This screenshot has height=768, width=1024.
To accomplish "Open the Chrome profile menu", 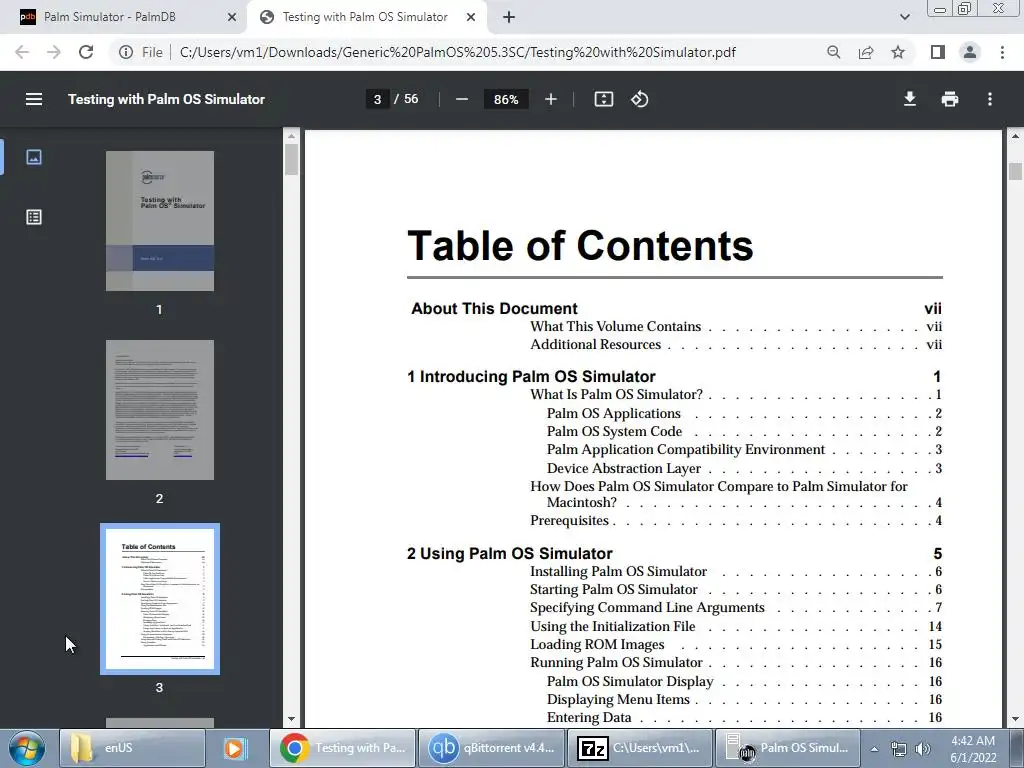I will (x=970, y=52).
